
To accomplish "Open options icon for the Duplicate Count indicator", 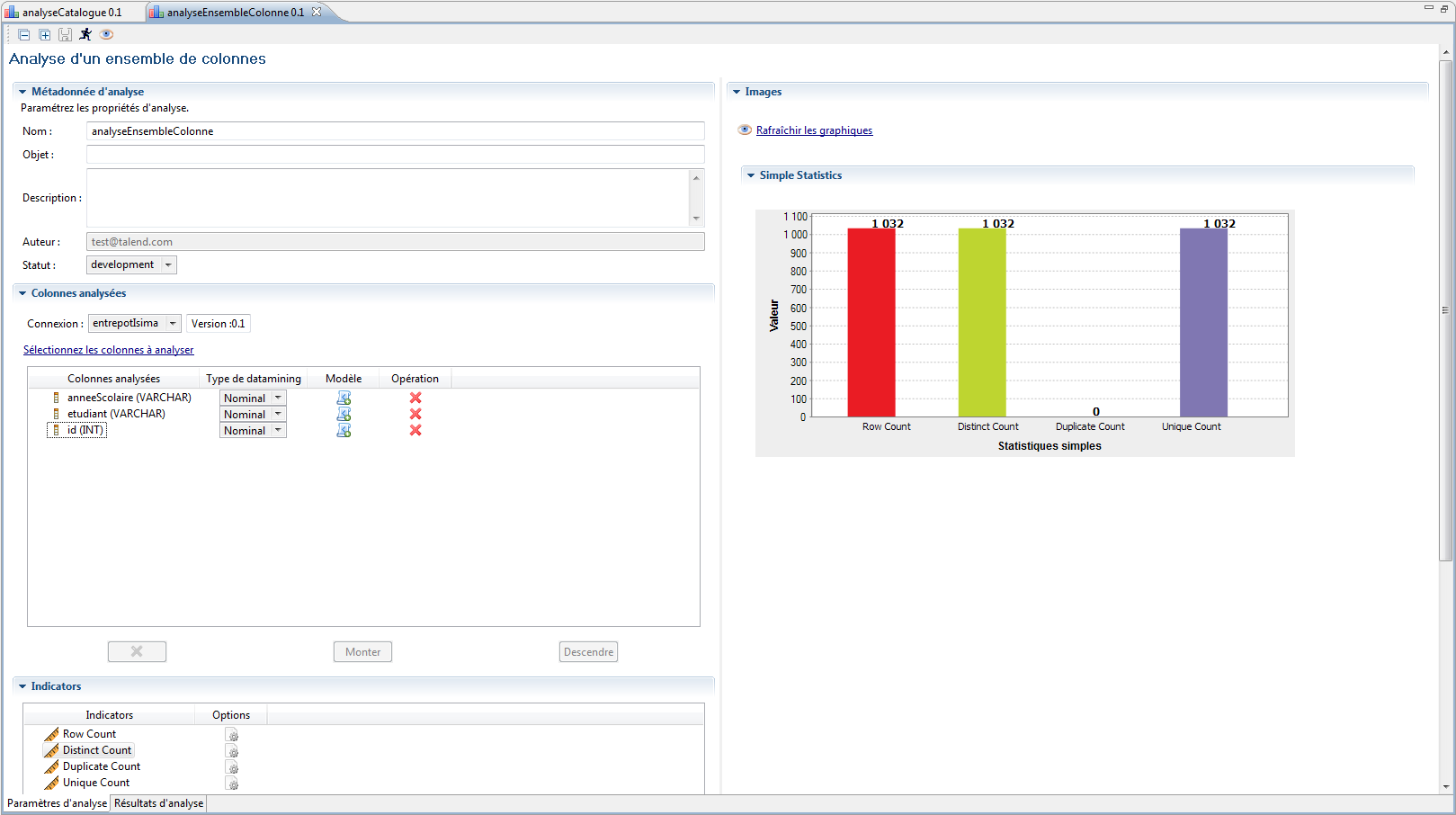I will [x=231, y=767].
